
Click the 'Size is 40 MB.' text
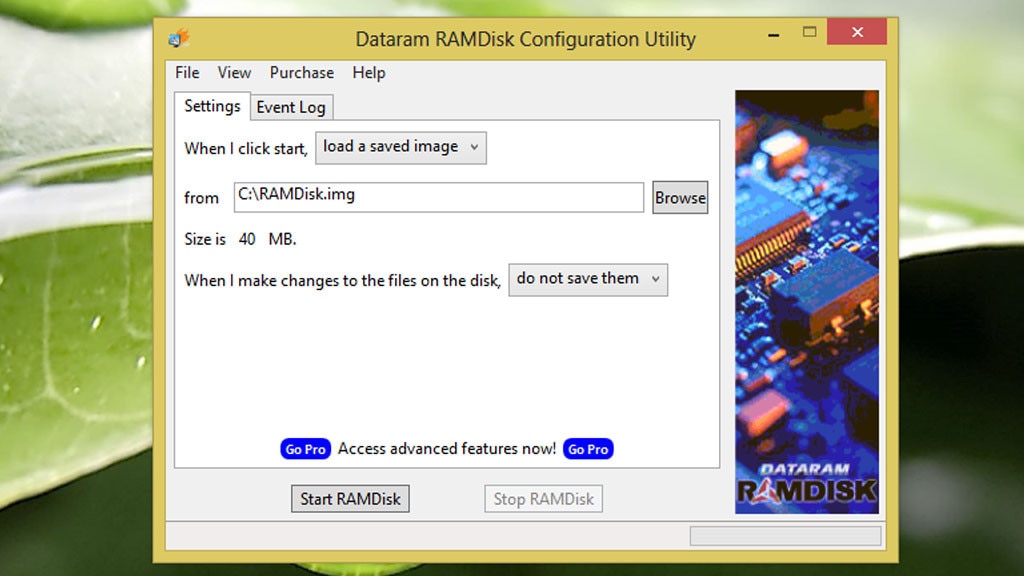240,239
